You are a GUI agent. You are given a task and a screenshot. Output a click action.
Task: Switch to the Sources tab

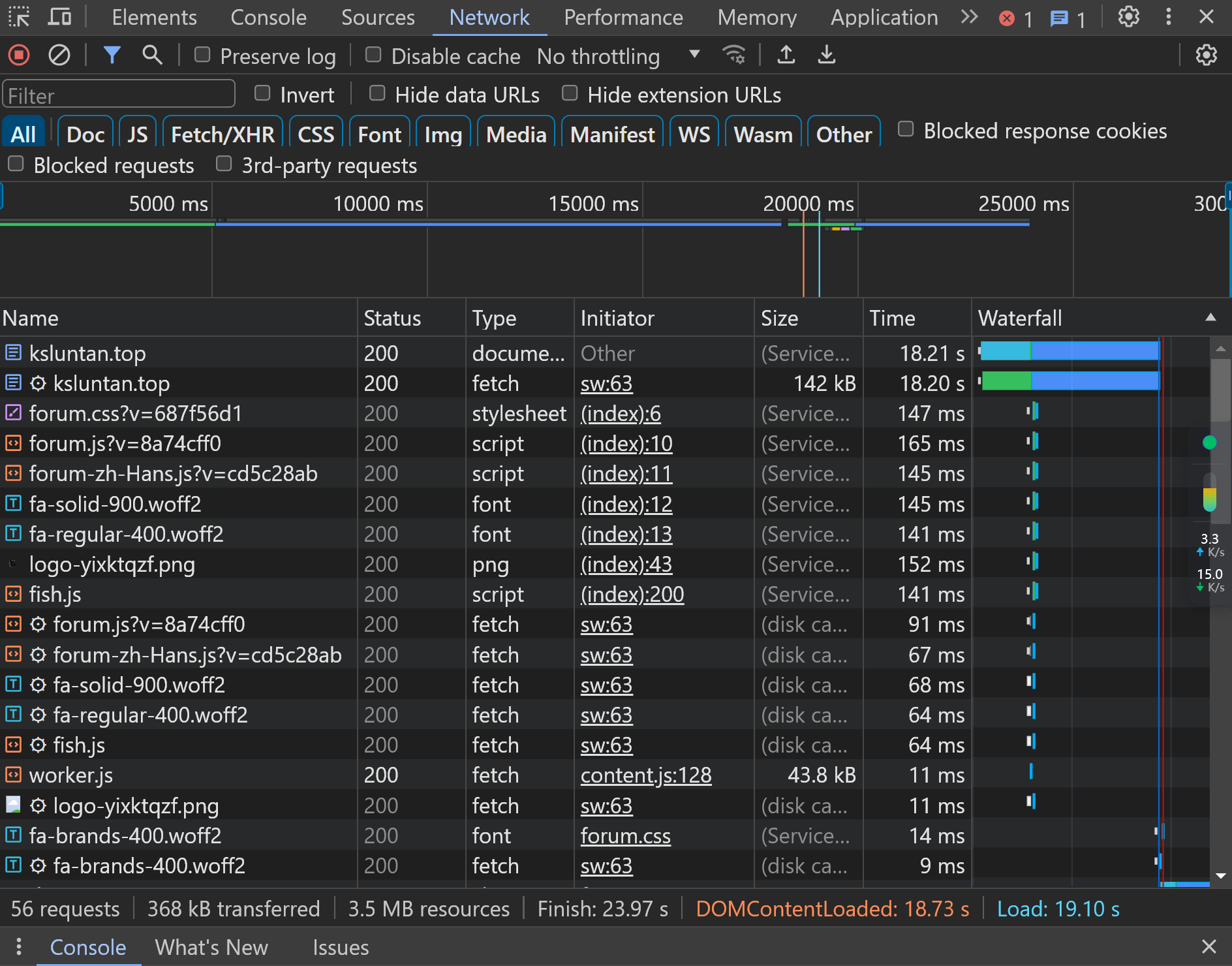pos(378,18)
